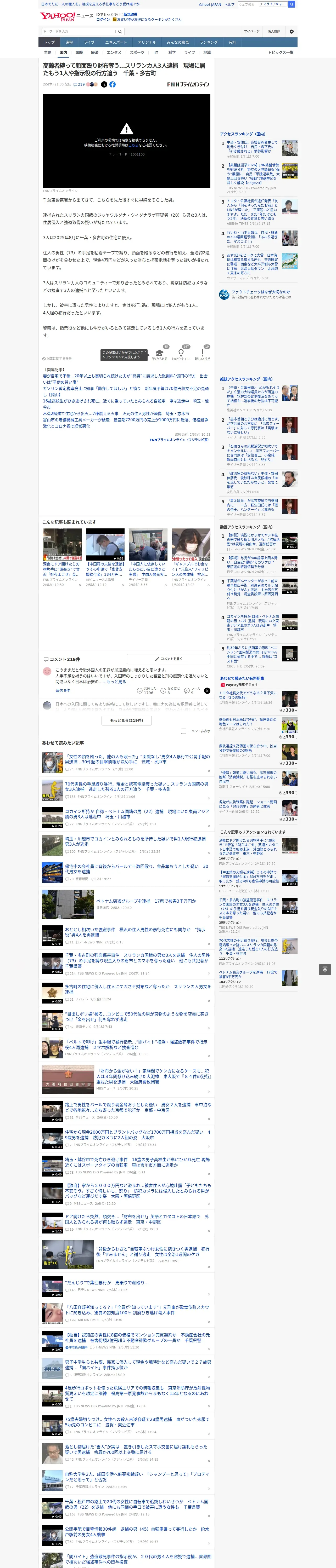Image resolution: width=336 pixels, height=1568 pixels.
Task: Share the article on Facebook
Action: [x=112, y=85]
